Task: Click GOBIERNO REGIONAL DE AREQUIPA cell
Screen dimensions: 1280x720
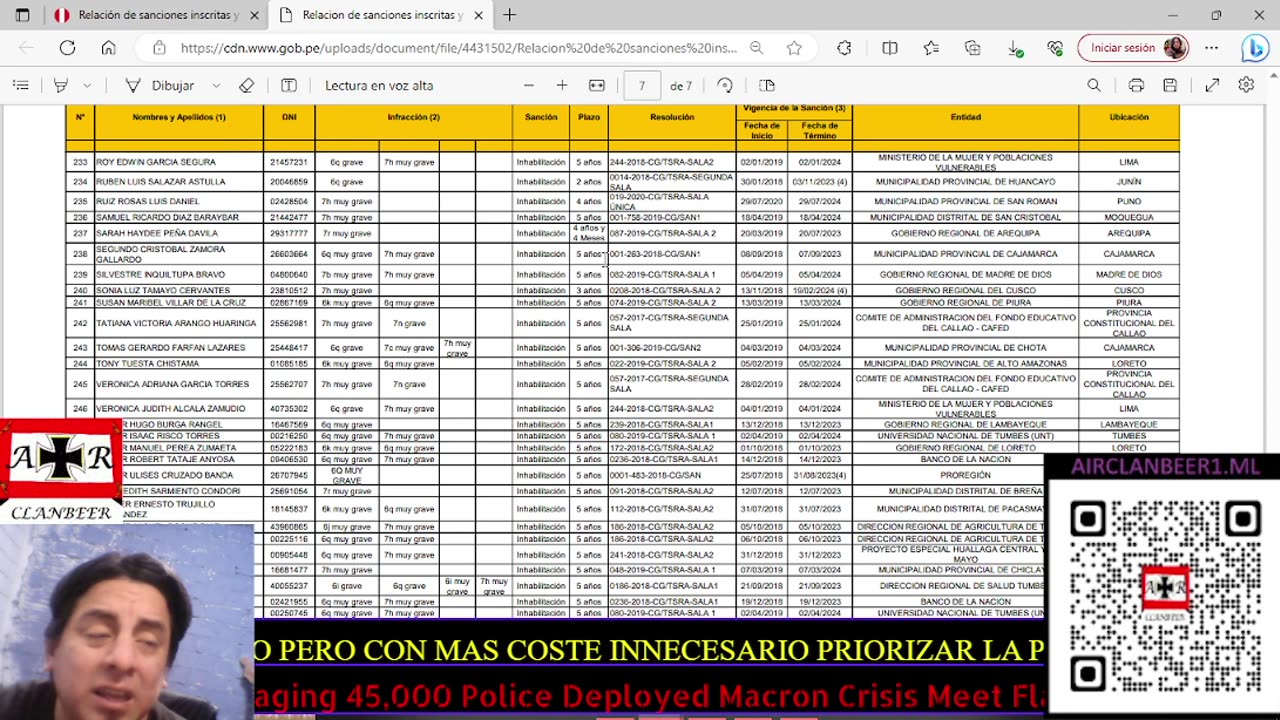Action: click(966, 233)
